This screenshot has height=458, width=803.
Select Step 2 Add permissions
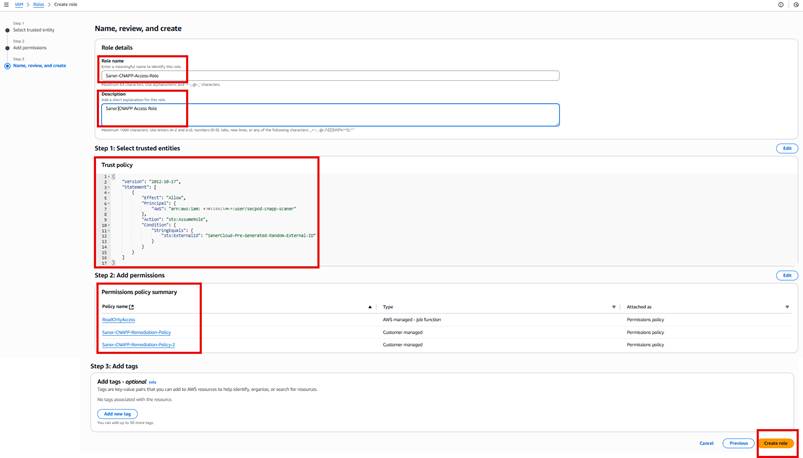tap(30, 48)
